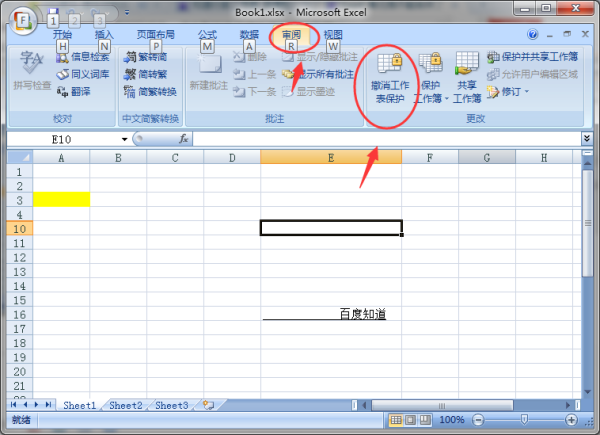Click Insert Worksheet tab icon

point(209,405)
